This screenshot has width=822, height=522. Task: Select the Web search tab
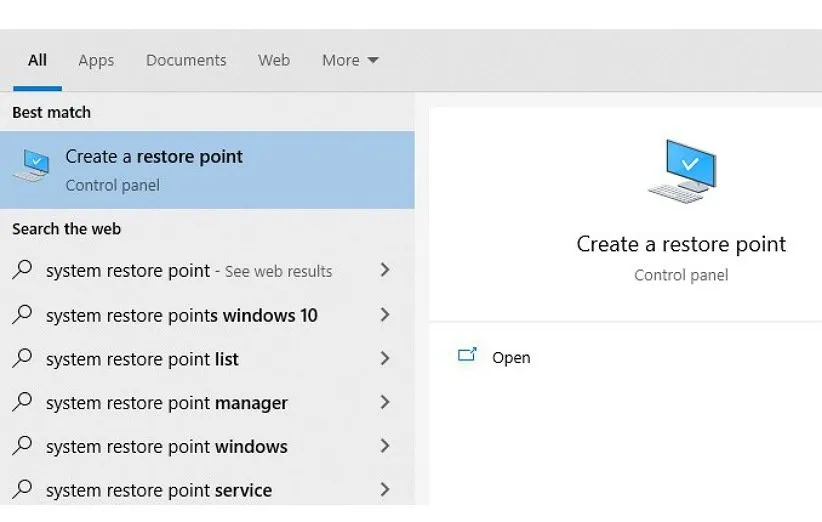pyautogui.click(x=274, y=60)
